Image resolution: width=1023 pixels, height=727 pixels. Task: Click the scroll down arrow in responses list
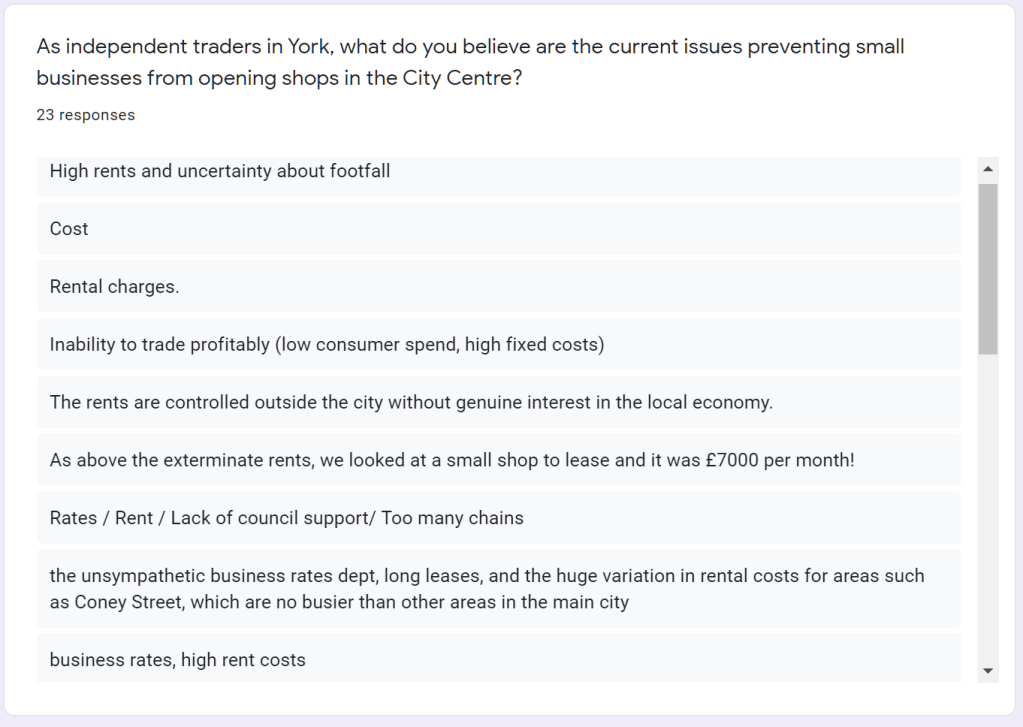pyautogui.click(x=989, y=670)
